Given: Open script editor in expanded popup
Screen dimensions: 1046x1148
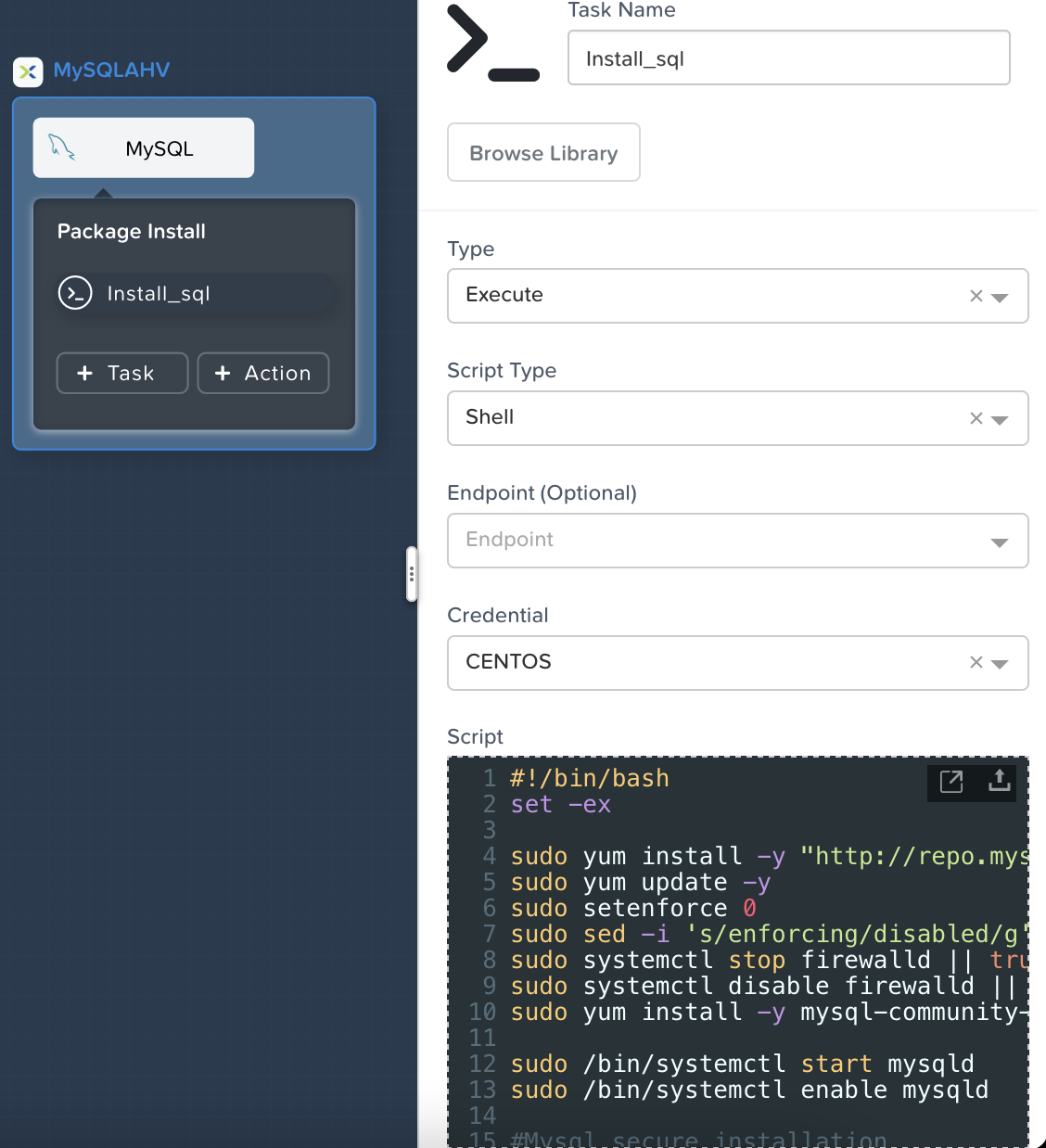Looking at the screenshot, I should (x=951, y=782).
